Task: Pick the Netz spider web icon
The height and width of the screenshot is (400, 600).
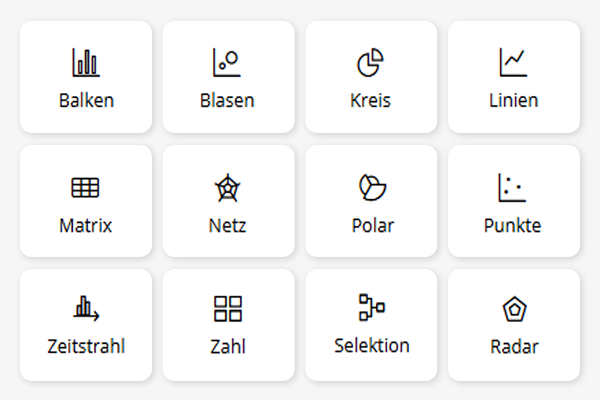Action: tap(228, 187)
